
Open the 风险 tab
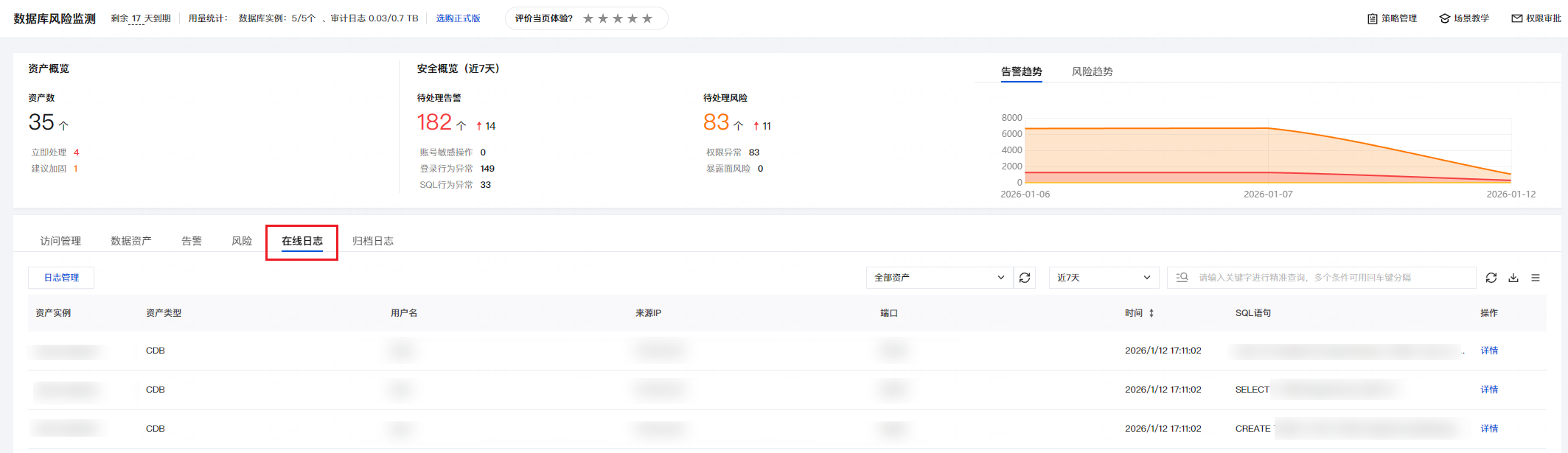coord(242,241)
